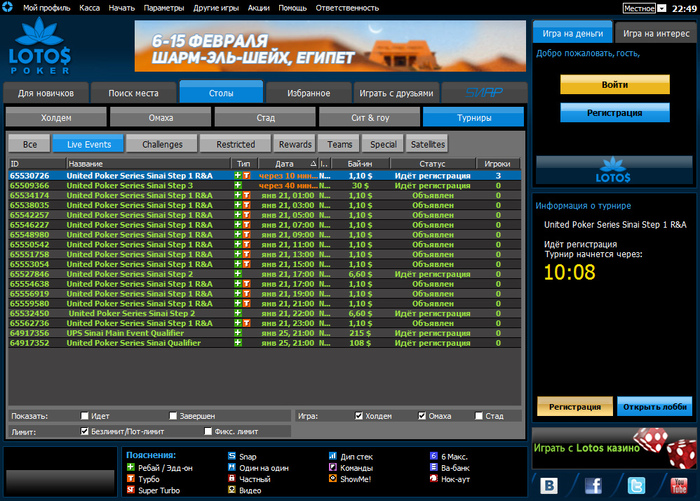Viewport: 700px width, 501px height.
Task: Open the YouTube icon link
Action: pos(679,485)
